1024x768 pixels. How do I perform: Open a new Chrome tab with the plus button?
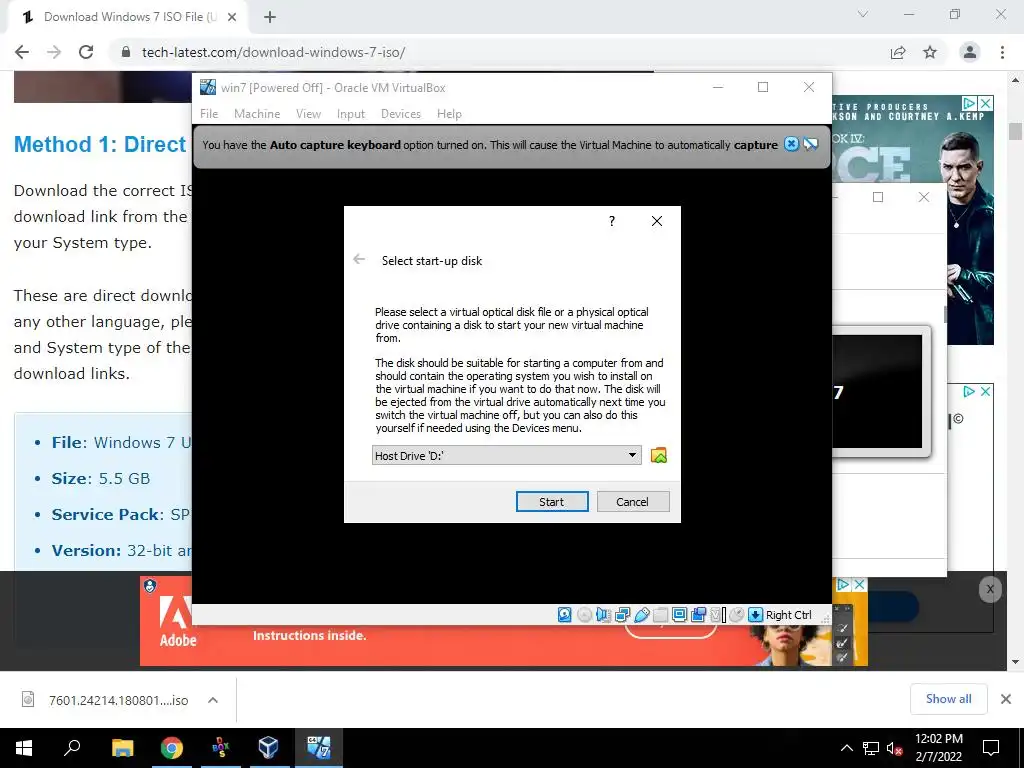[270, 17]
